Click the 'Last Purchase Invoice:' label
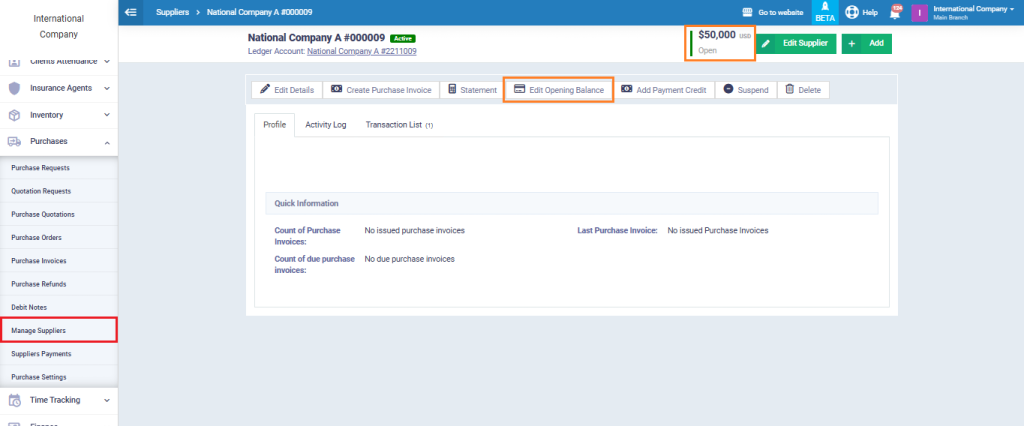The image size is (1024, 426). click(x=617, y=231)
